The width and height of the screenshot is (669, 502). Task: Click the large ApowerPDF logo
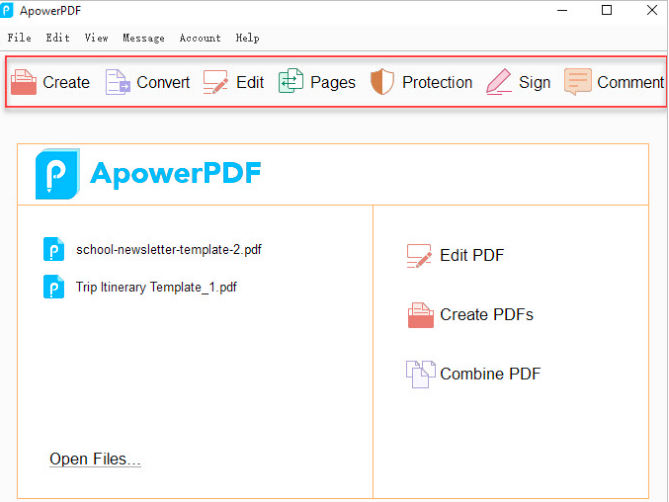[x=58, y=174]
